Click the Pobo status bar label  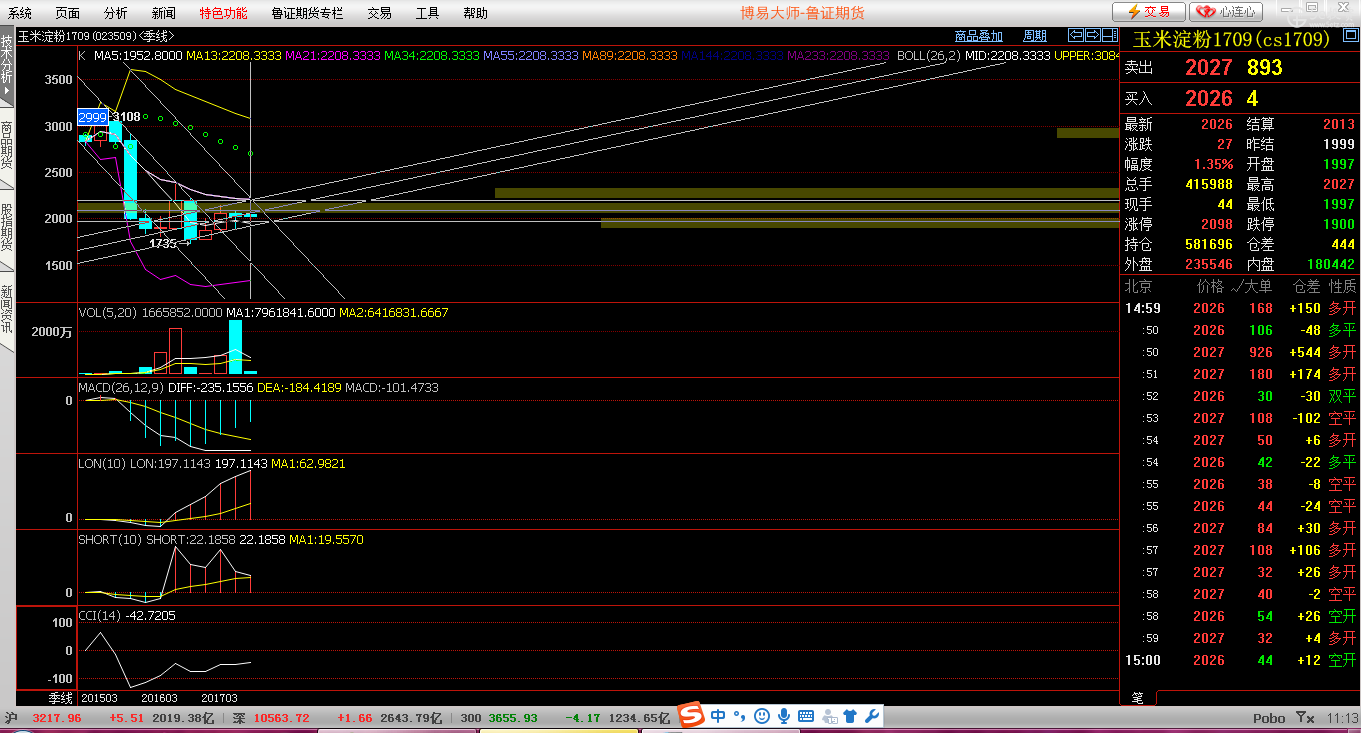[x=1269, y=718]
